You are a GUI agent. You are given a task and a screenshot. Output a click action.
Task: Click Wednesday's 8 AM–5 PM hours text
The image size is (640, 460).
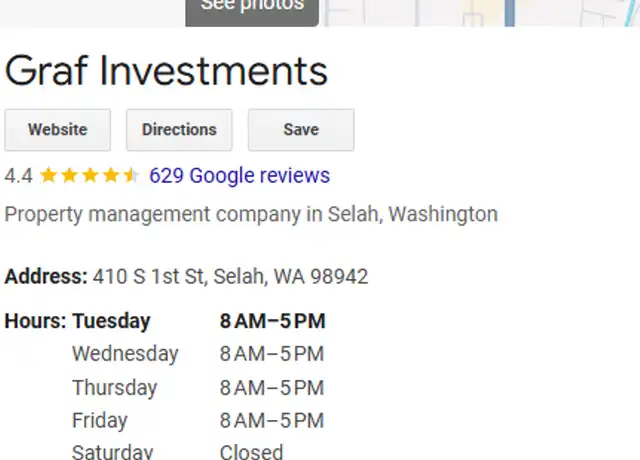[272, 354]
